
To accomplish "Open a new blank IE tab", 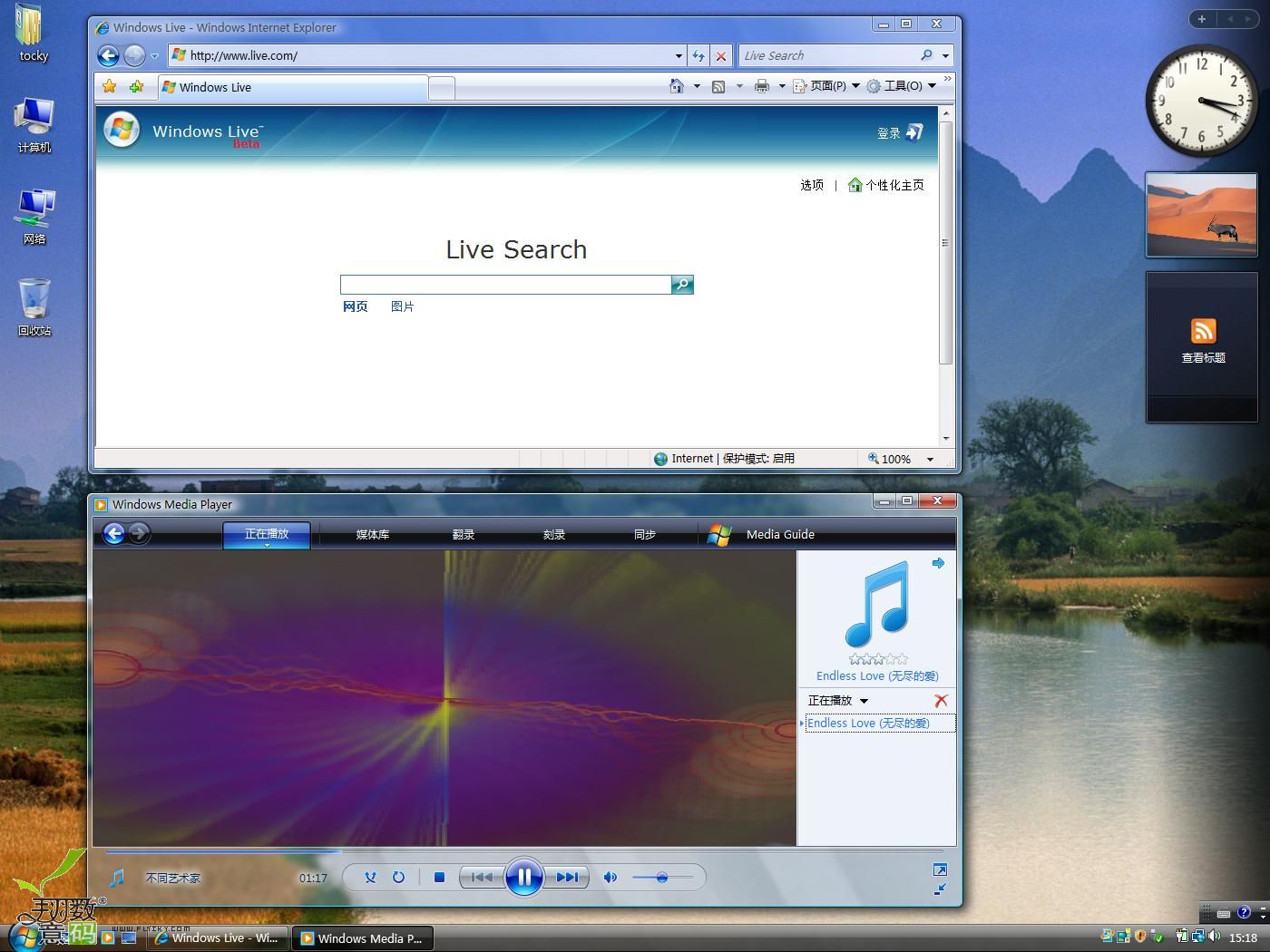I will point(442,88).
